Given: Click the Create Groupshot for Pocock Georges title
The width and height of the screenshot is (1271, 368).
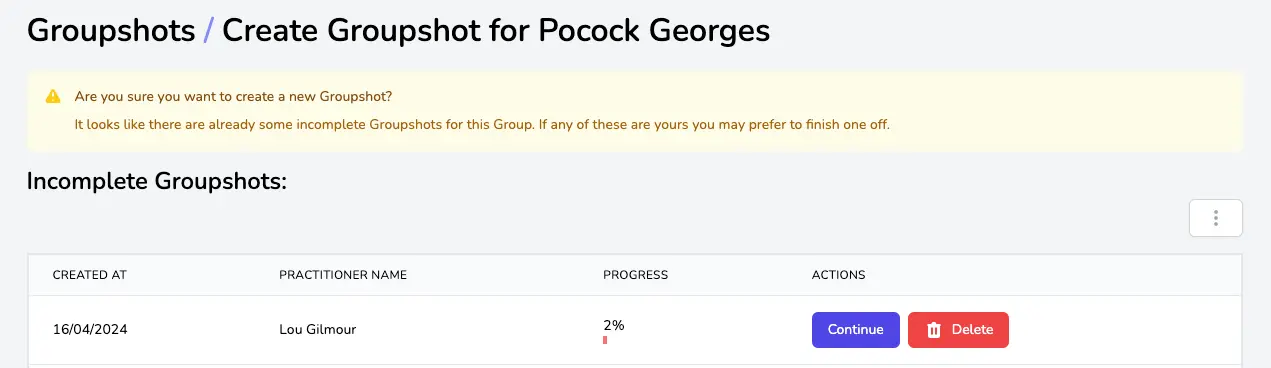Looking at the screenshot, I should pyautogui.click(x=496, y=31).
